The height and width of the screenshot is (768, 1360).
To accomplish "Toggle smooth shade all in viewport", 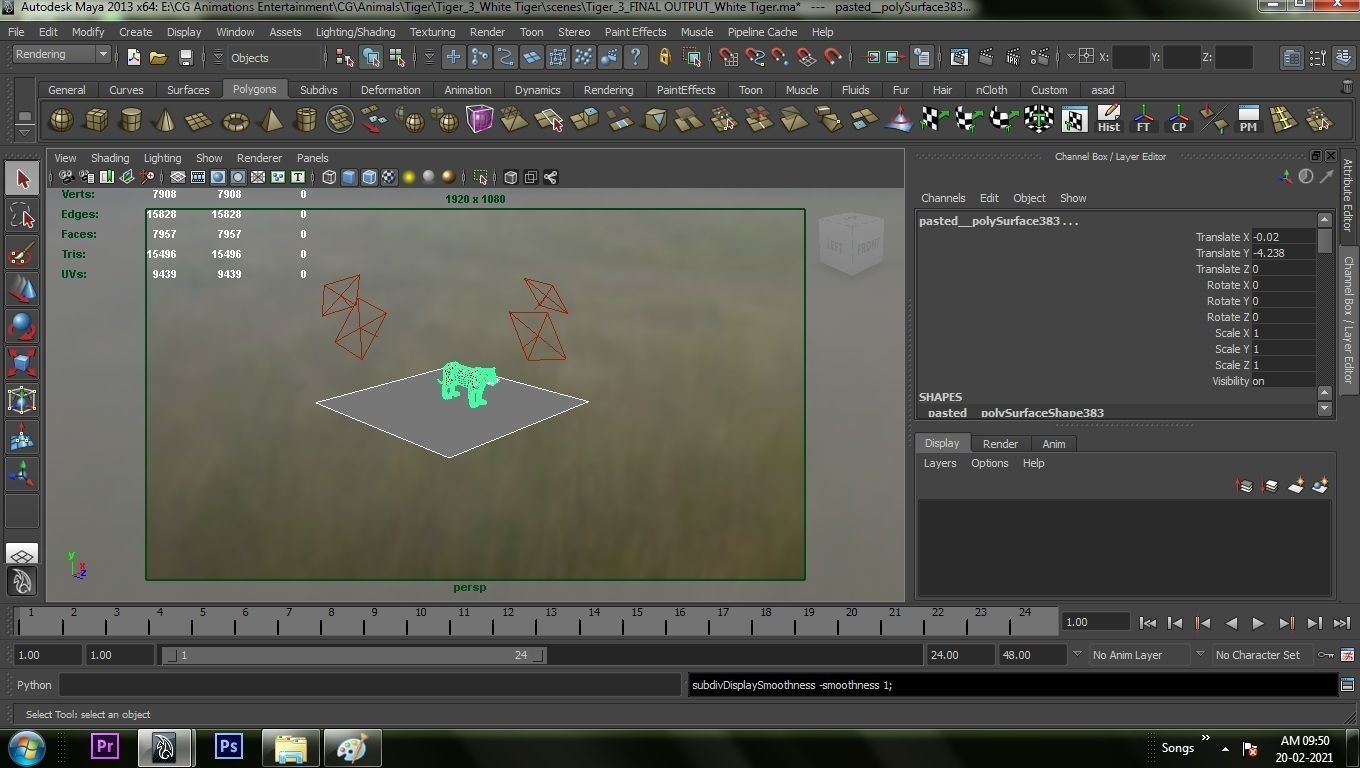I will [349, 177].
